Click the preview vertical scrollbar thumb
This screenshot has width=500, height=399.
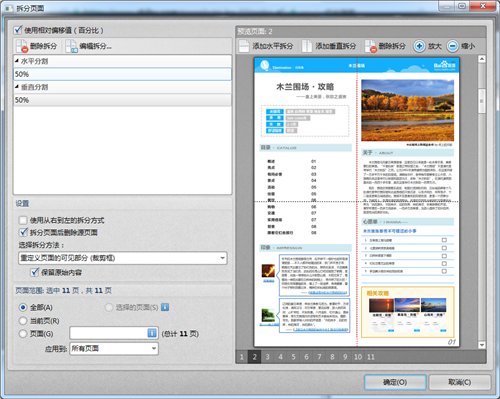click(x=481, y=101)
